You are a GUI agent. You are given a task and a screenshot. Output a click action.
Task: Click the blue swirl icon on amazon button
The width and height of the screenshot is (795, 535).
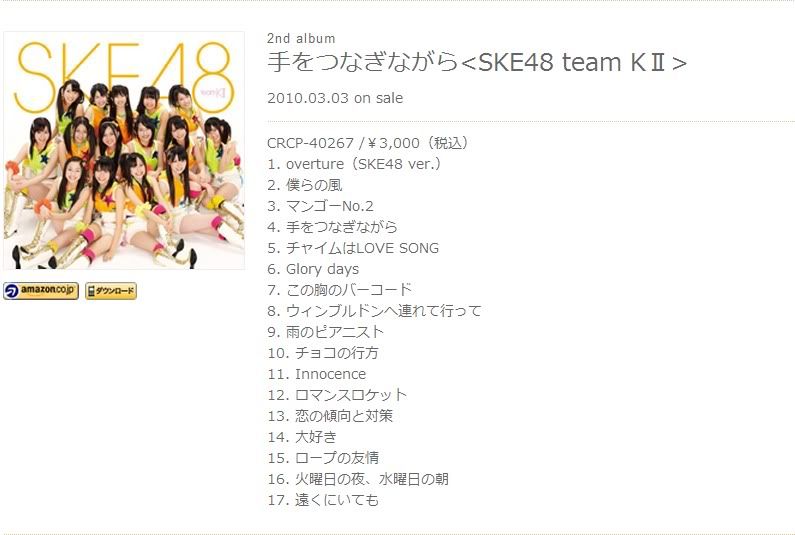pos(11,291)
